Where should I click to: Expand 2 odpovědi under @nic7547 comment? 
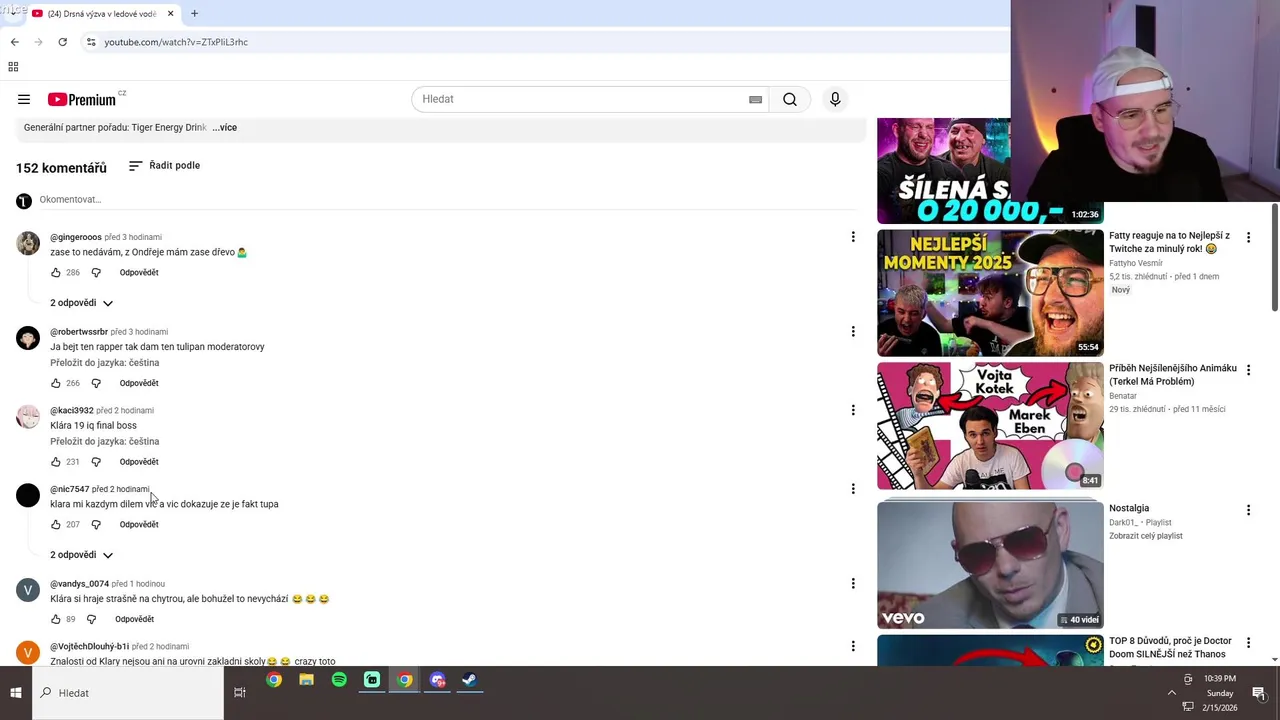coord(81,555)
